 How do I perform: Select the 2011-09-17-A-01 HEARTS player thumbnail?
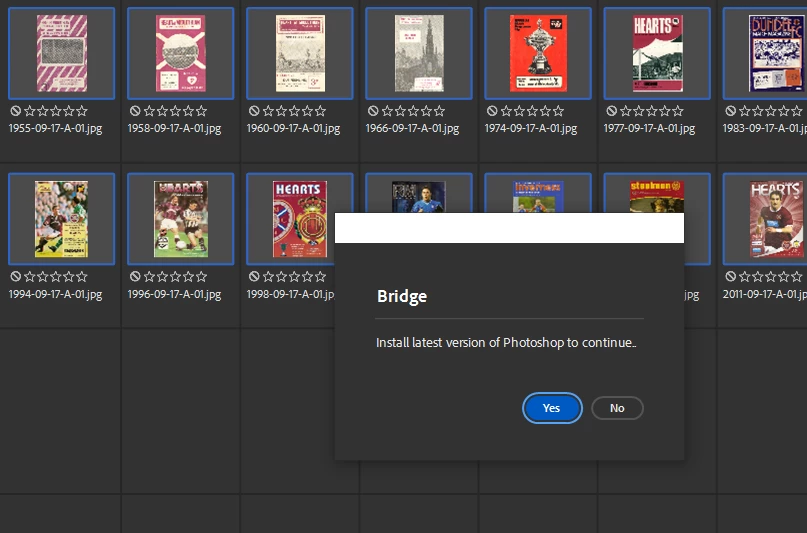(x=776, y=219)
